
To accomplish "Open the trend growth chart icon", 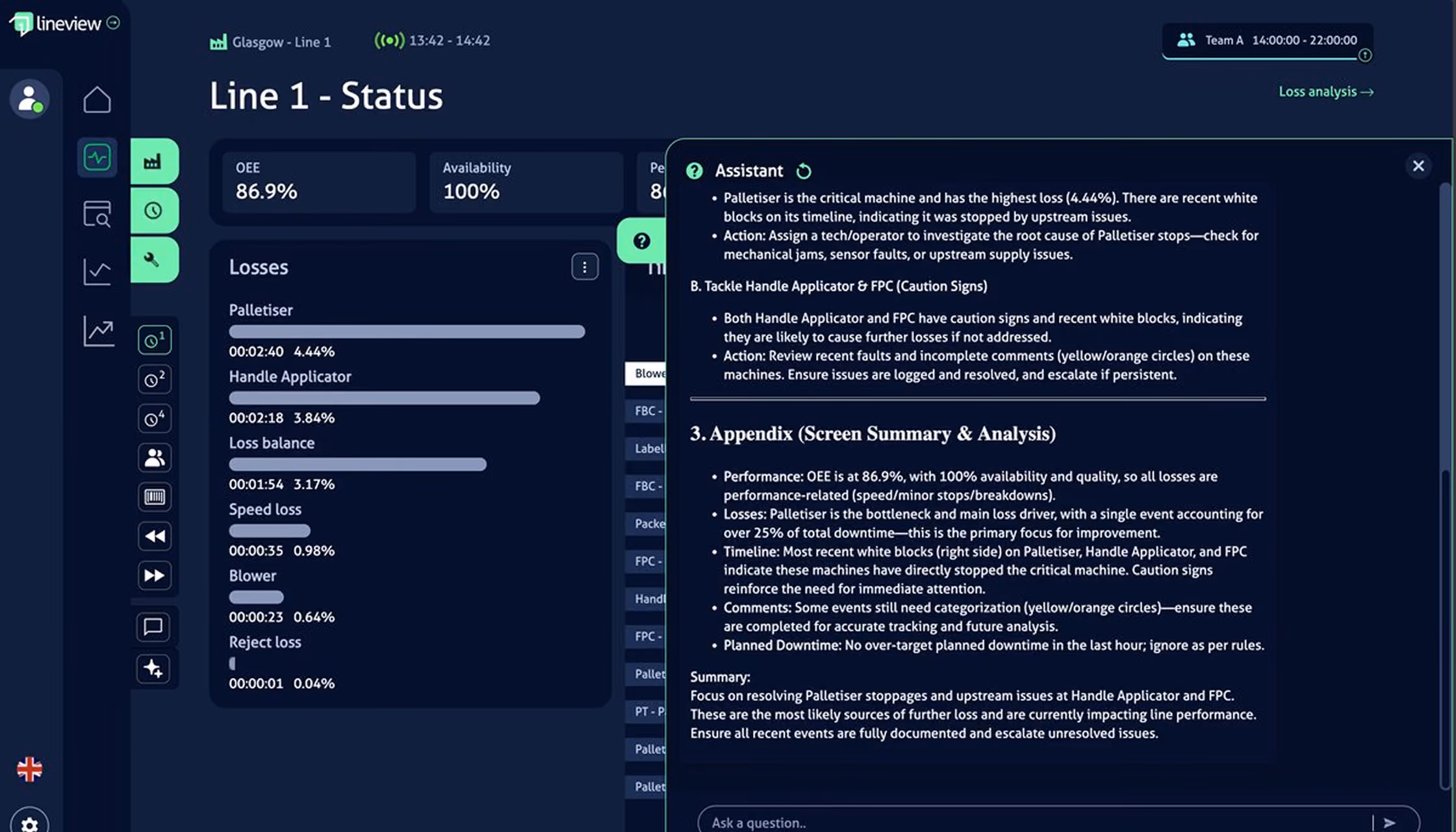I will [x=98, y=331].
